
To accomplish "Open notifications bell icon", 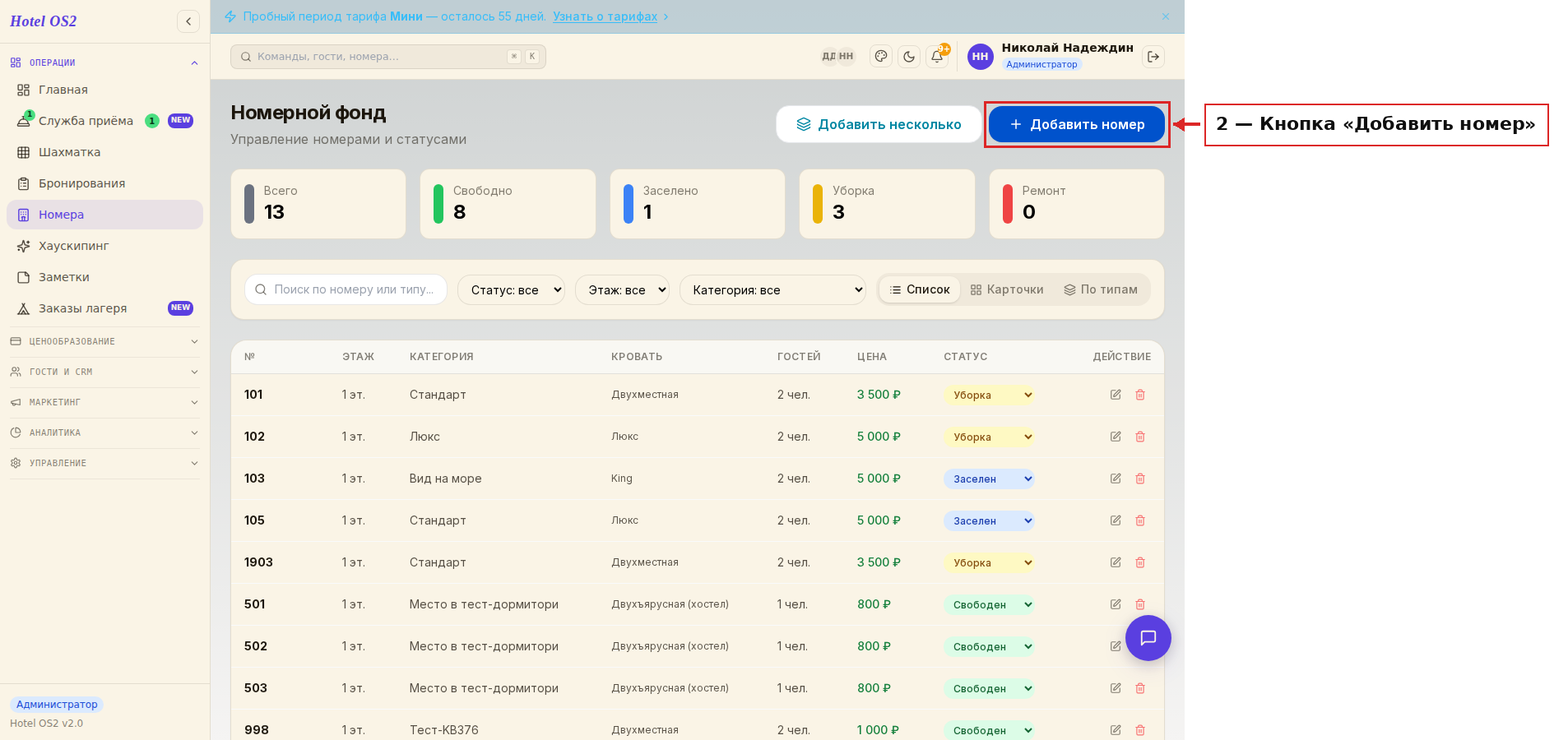I will click(937, 57).
